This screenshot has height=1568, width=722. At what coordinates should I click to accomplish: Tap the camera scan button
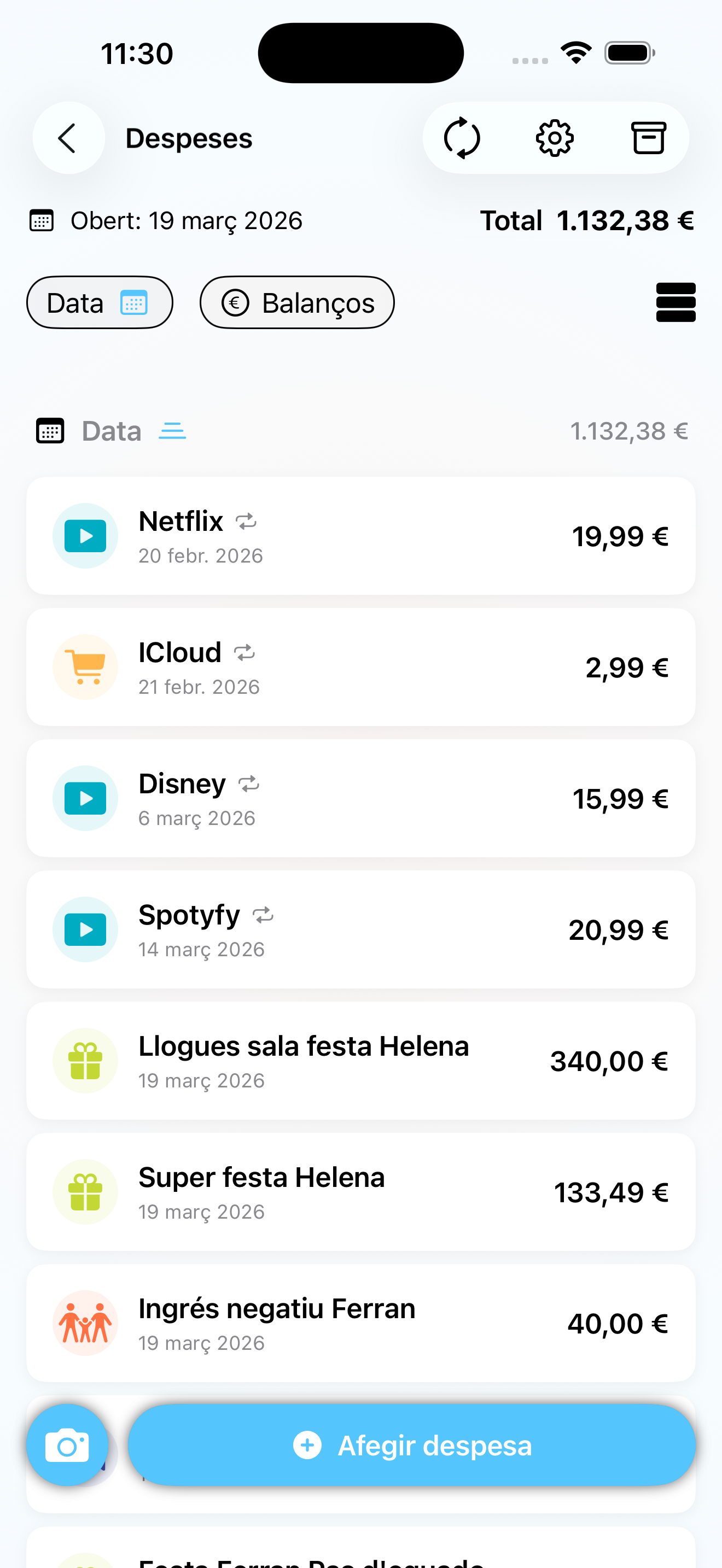[x=68, y=1445]
